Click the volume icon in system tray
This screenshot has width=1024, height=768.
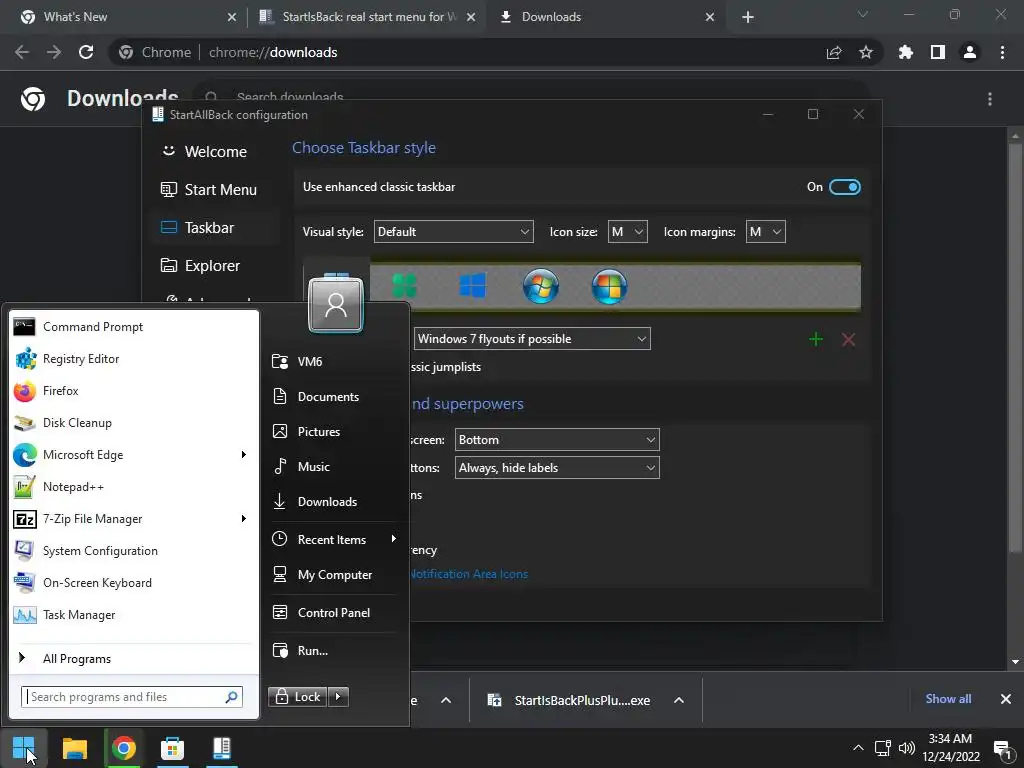pyautogui.click(x=906, y=748)
